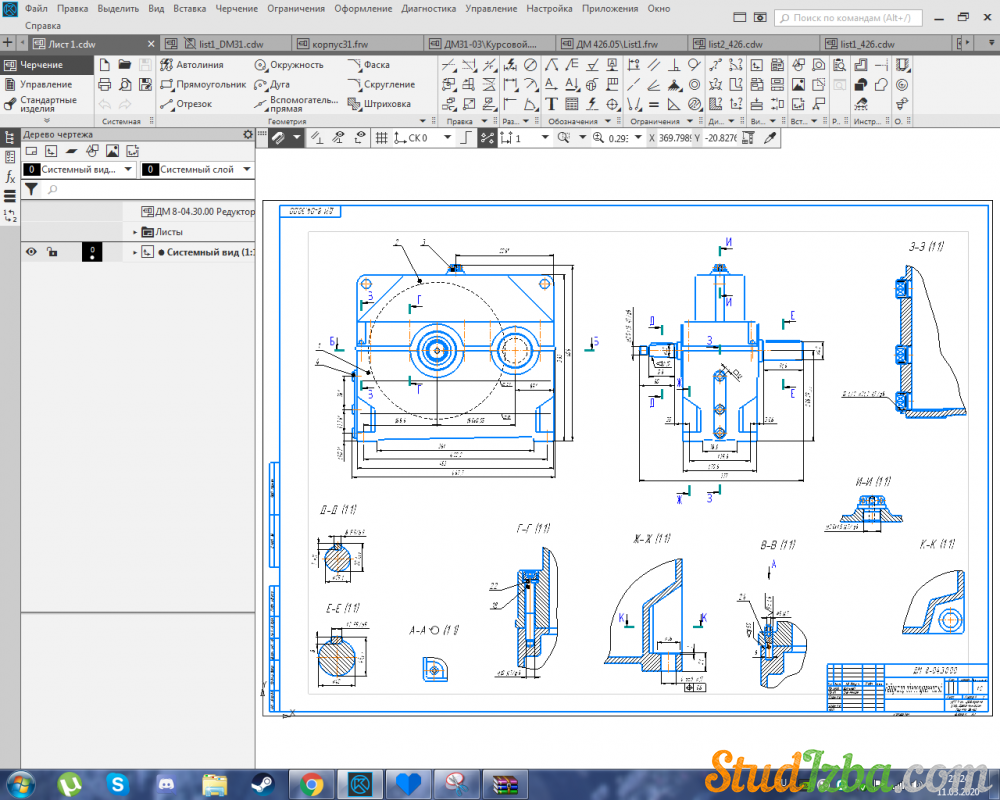The width and height of the screenshot is (1000, 800).
Task: Open the Оформление menu
Action: (x=363, y=8)
